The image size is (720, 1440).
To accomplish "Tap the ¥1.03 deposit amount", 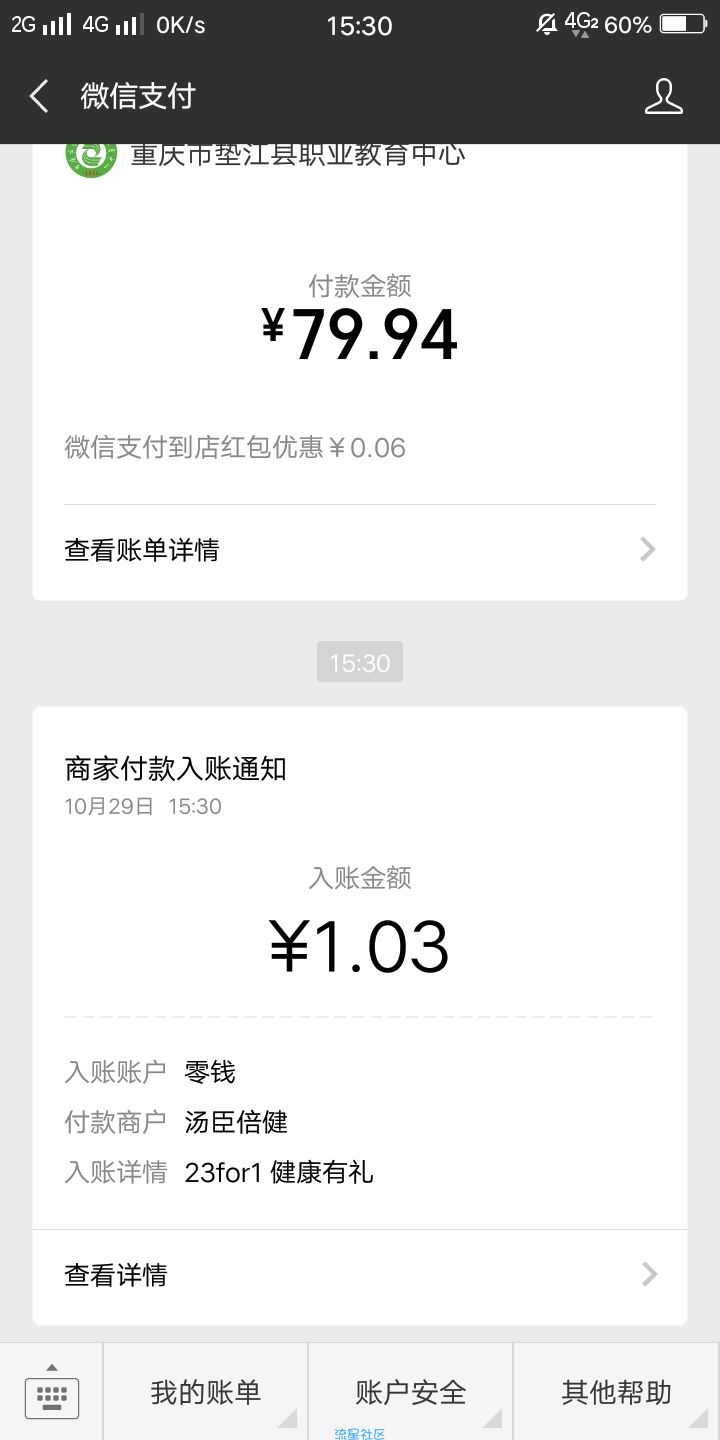I will tap(360, 948).
